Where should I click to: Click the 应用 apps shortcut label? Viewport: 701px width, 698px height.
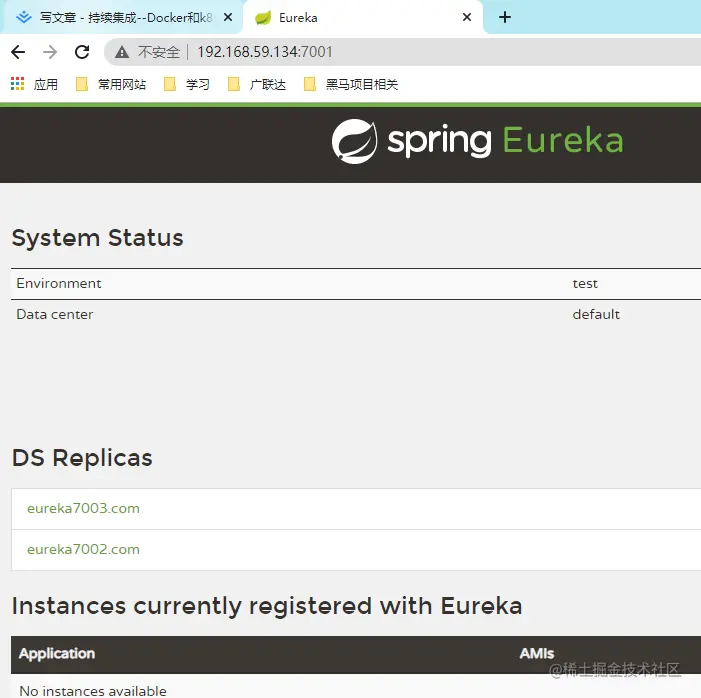46,84
